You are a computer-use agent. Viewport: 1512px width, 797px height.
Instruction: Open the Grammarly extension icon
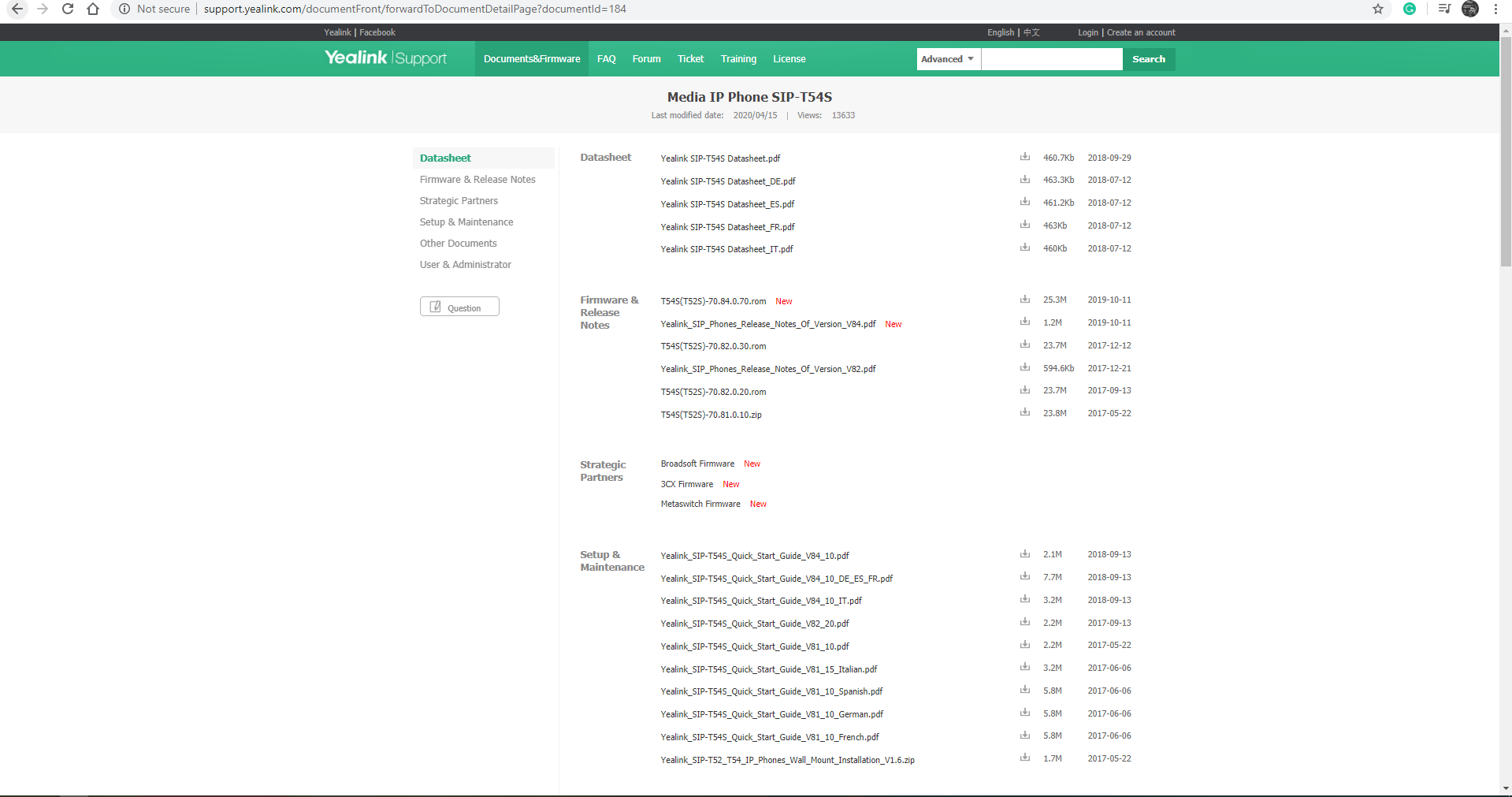tap(1410, 9)
